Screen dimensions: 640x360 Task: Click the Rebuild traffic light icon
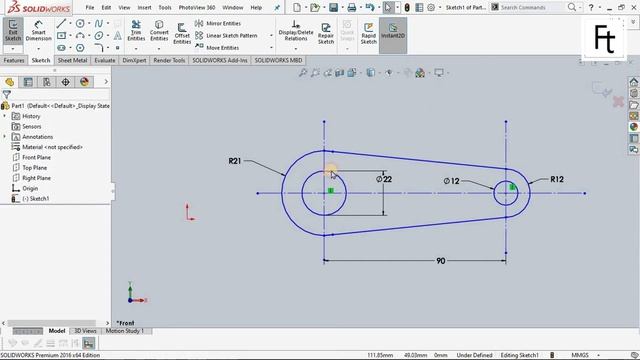(407, 7)
